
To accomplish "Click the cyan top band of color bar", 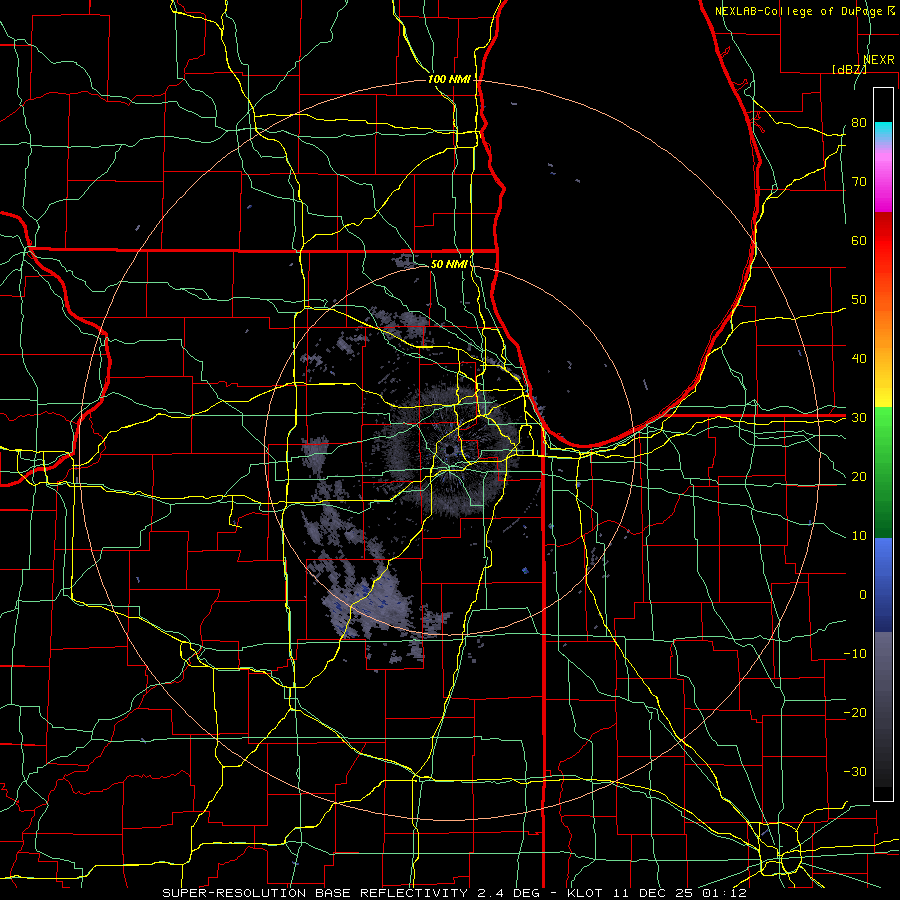I will coord(883,131).
